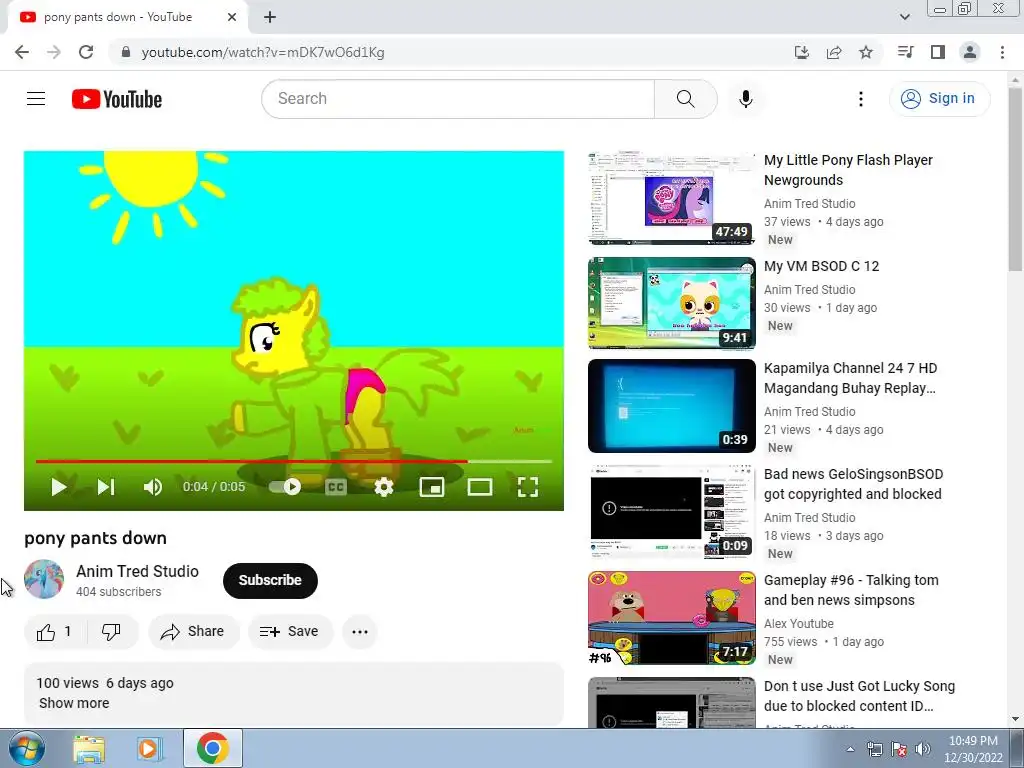This screenshot has width=1024, height=768.
Task: Dislike the video with thumbs down
Action: (112, 632)
